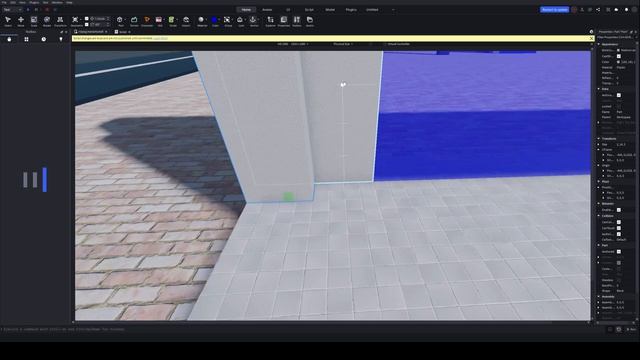Switch to the Plugins ribbon tab
The width and height of the screenshot is (640, 360).
click(351, 9)
